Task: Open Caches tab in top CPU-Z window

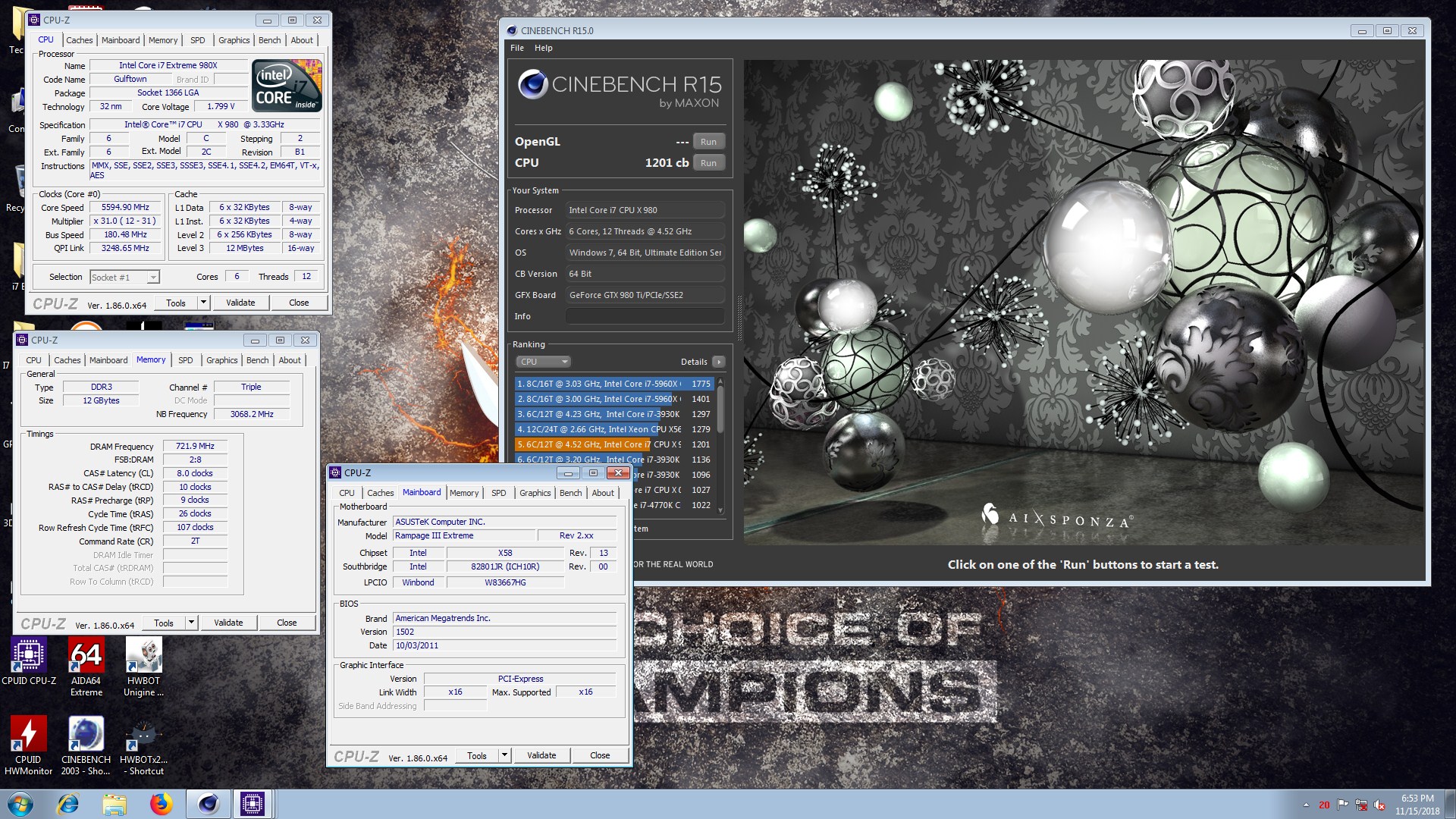Action: (79, 40)
